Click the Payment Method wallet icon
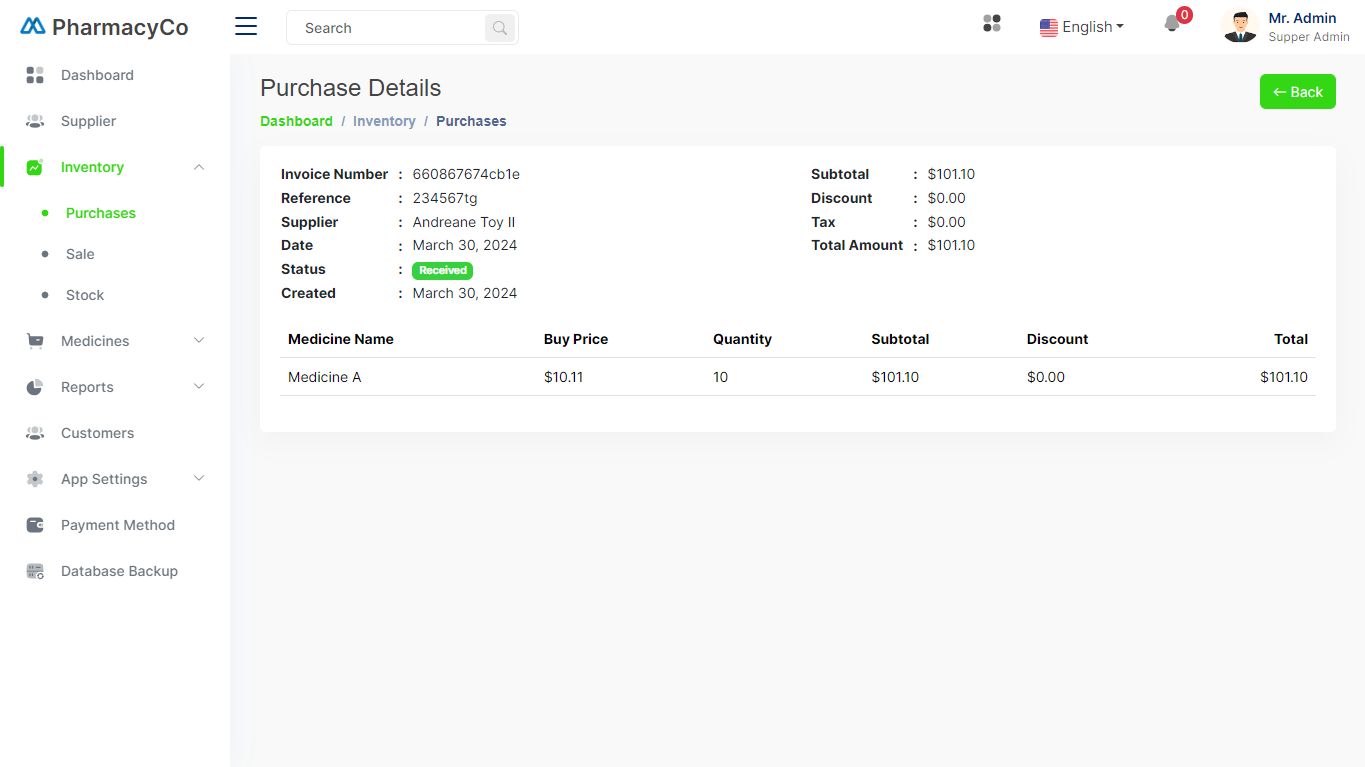This screenshot has height=767, width=1365. (x=35, y=525)
